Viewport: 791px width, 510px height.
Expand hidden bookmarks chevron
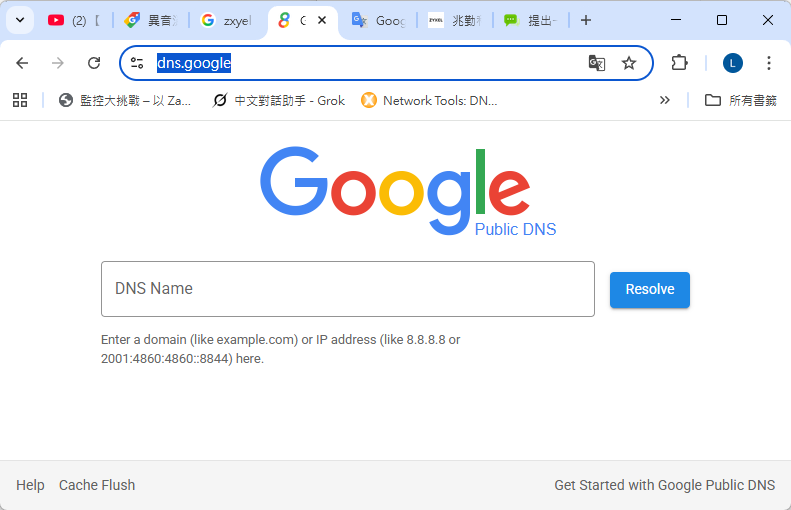point(664,100)
